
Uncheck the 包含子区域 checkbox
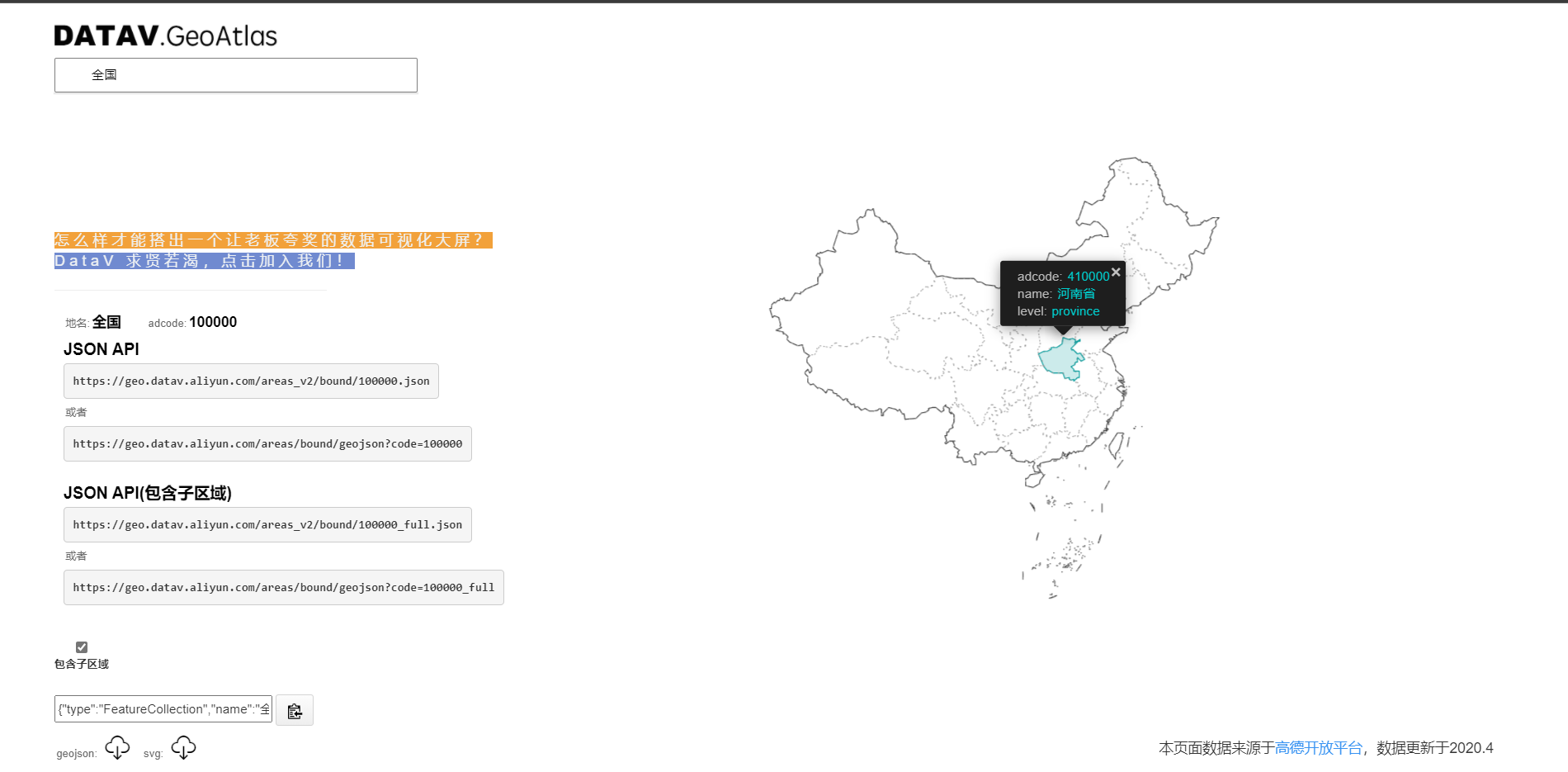(x=81, y=646)
